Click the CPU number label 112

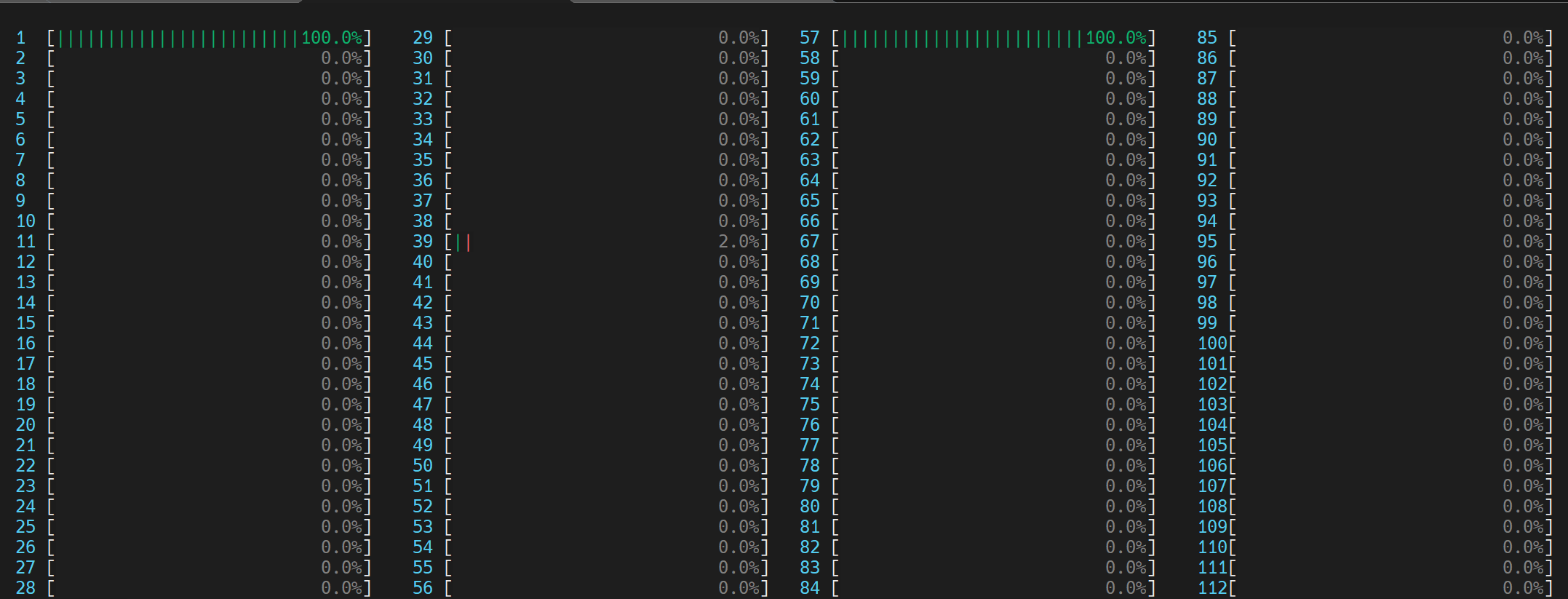pos(1212,588)
